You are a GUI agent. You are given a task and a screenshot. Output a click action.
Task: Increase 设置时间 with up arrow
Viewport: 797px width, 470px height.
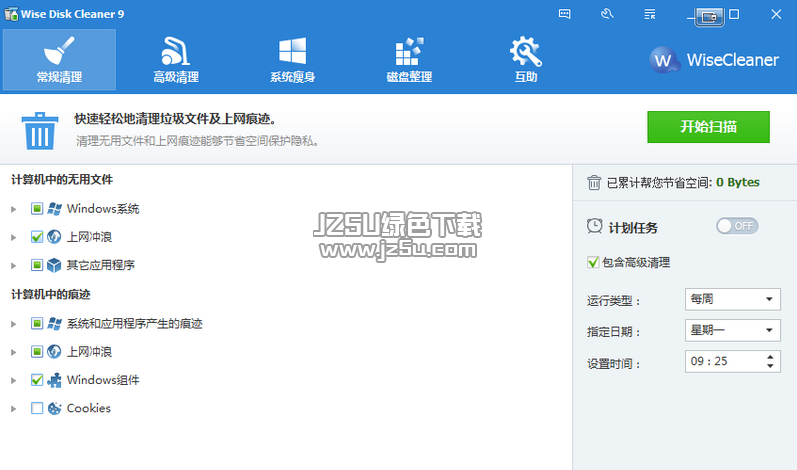click(771, 357)
